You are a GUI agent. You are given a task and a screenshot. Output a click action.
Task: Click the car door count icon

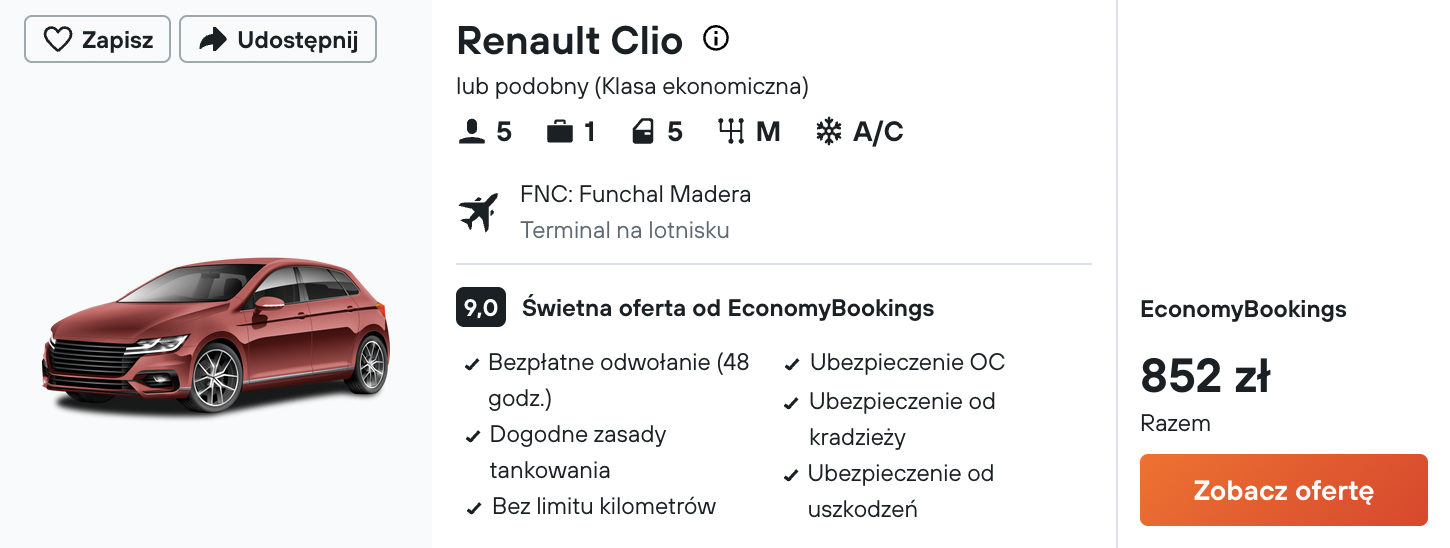[644, 131]
